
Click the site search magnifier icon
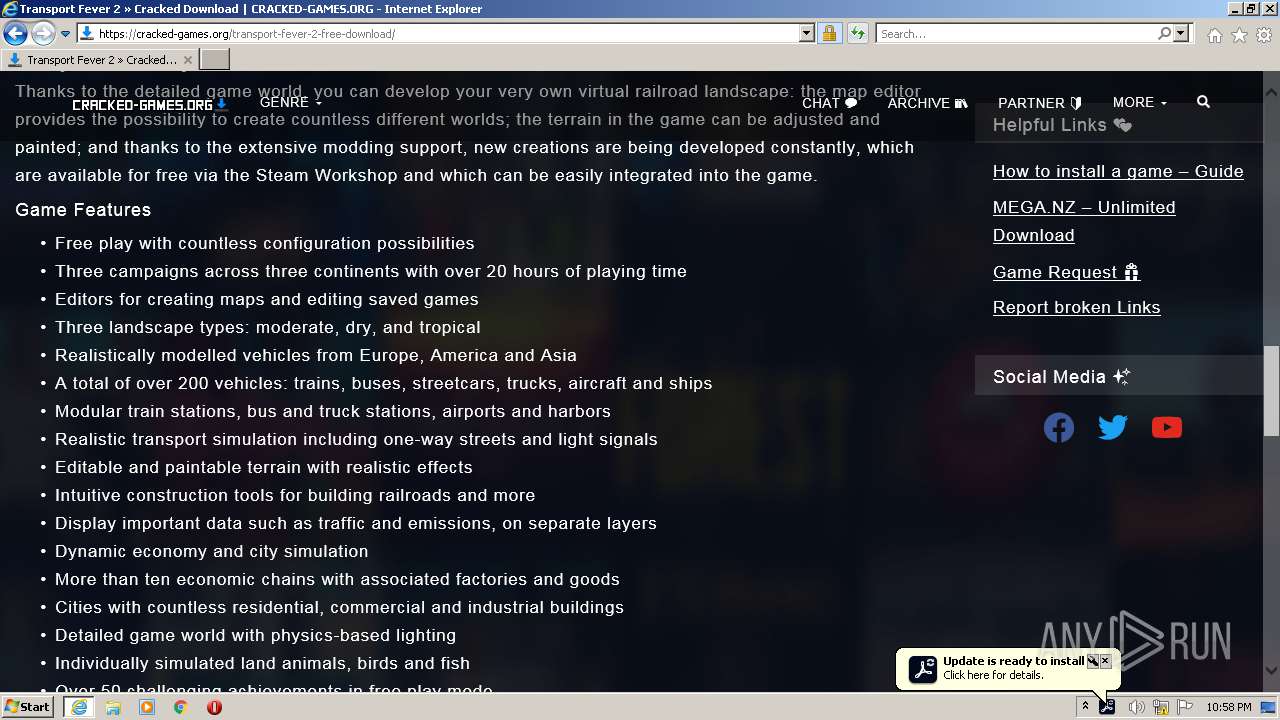click(1203, 102)
